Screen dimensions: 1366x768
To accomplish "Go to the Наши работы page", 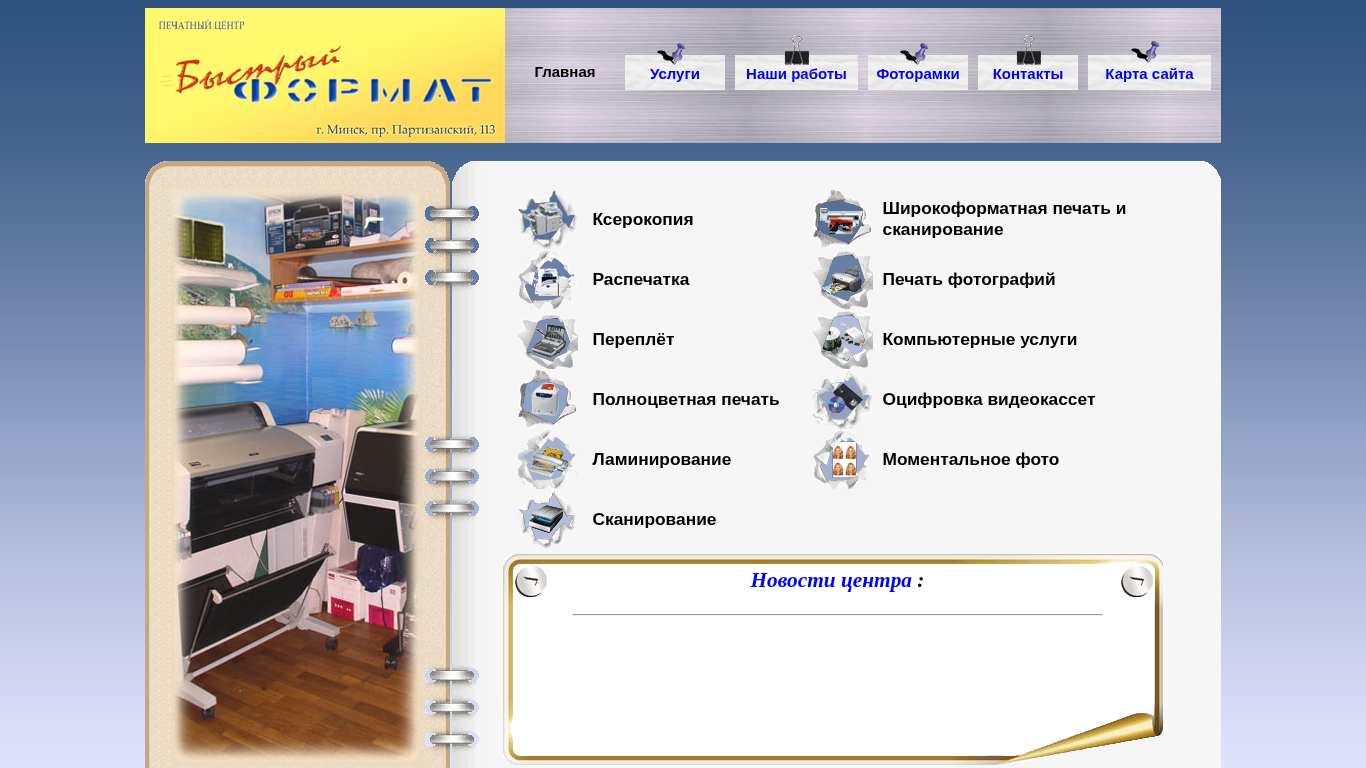I will (796, 74).
